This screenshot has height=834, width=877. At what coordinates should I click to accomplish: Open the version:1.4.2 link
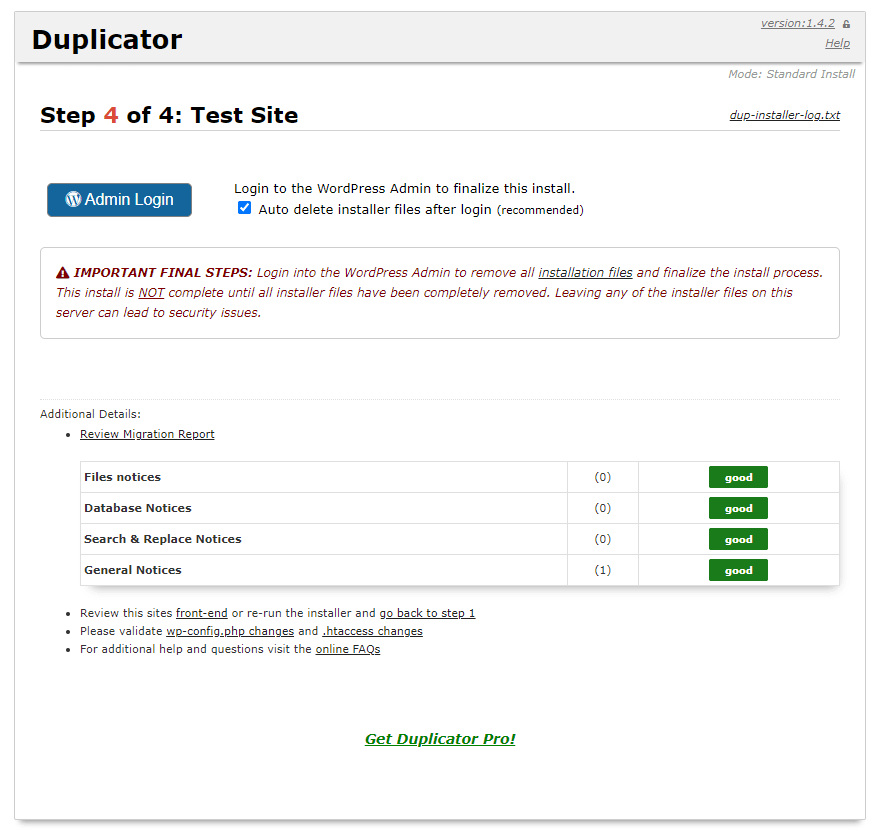pos(797,23)
